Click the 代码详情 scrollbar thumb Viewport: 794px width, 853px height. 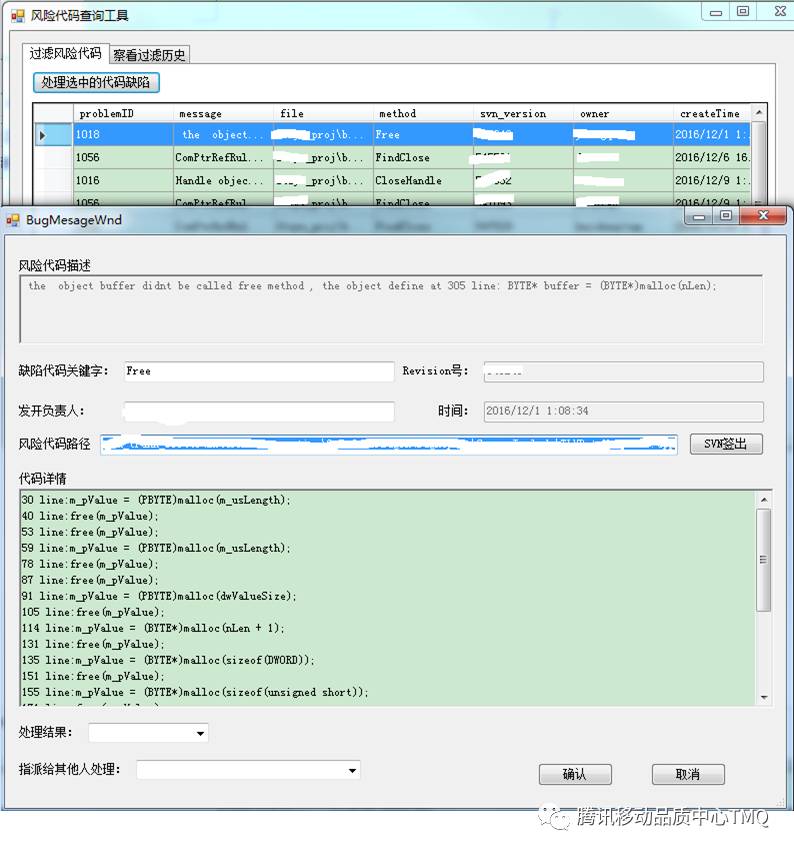click(x=764, y=560)
